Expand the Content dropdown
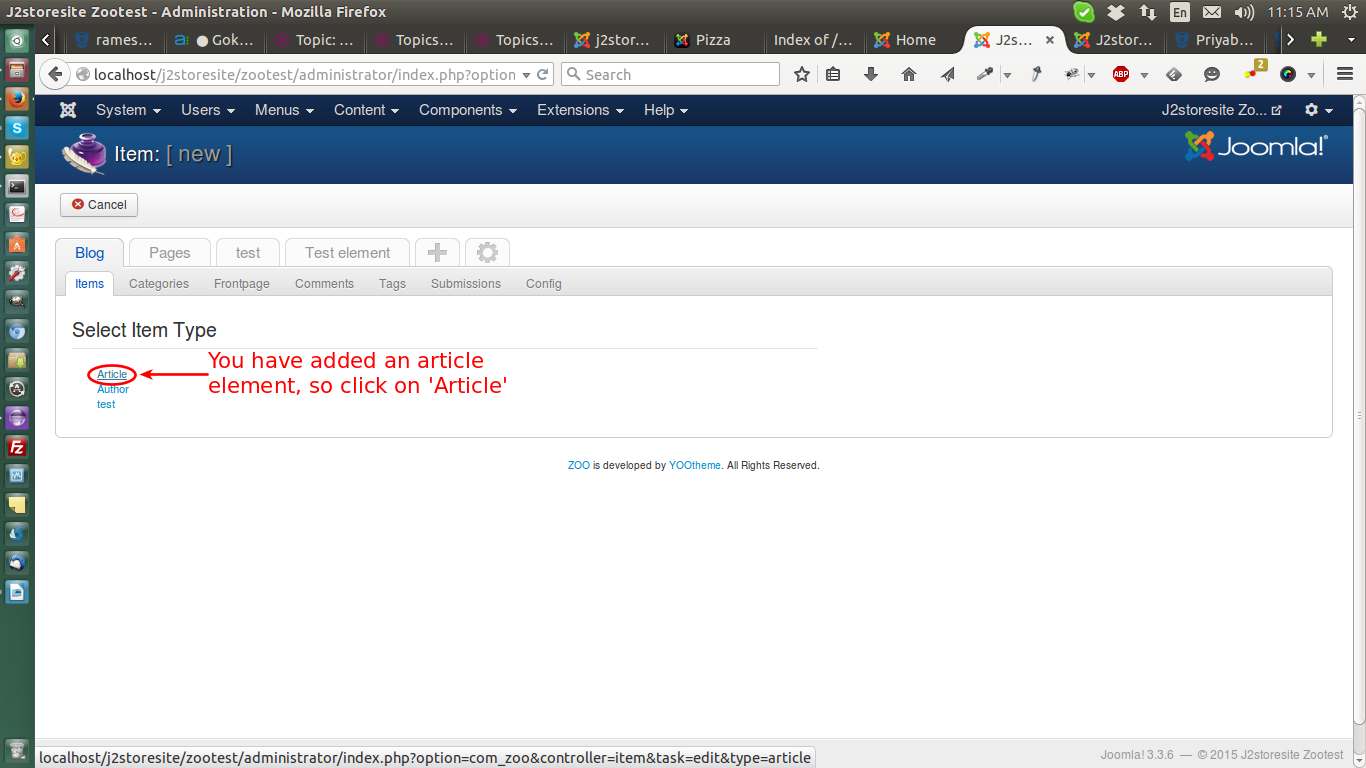Image resolution: width=1366 pixels, height=768 pixels. click(366, 110)
